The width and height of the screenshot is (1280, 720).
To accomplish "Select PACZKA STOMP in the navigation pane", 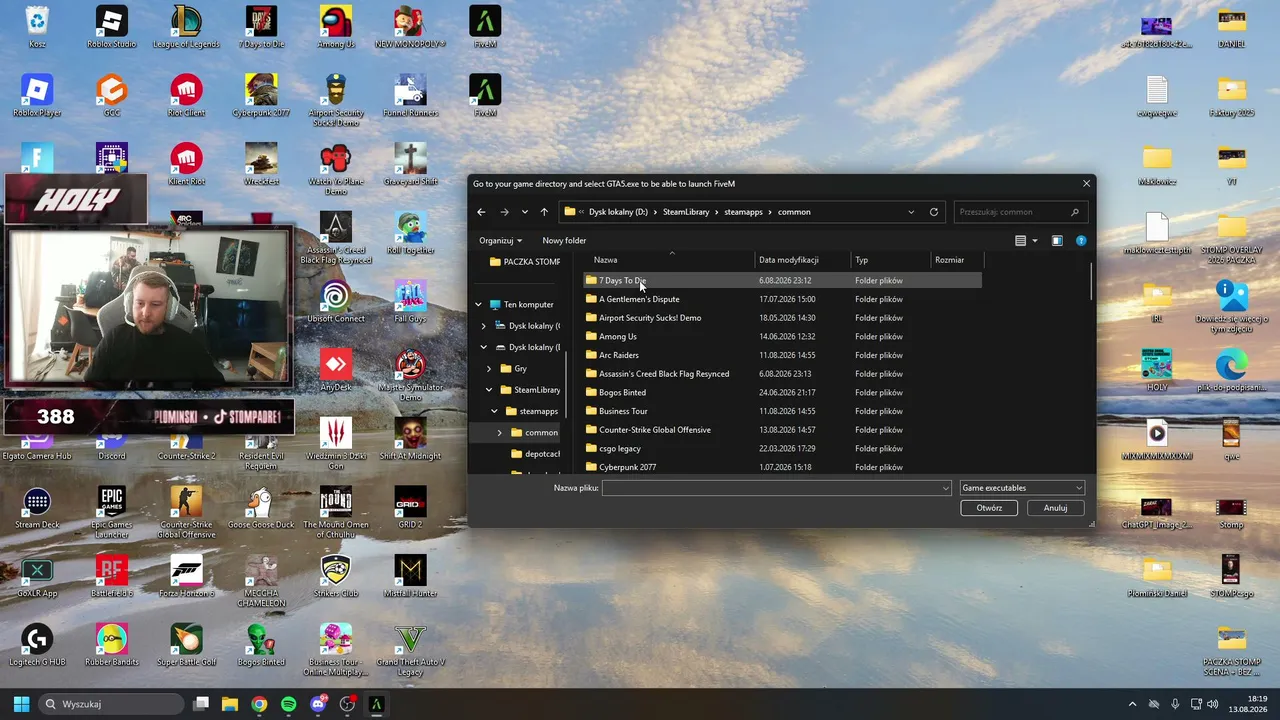I will pos(524,262).
